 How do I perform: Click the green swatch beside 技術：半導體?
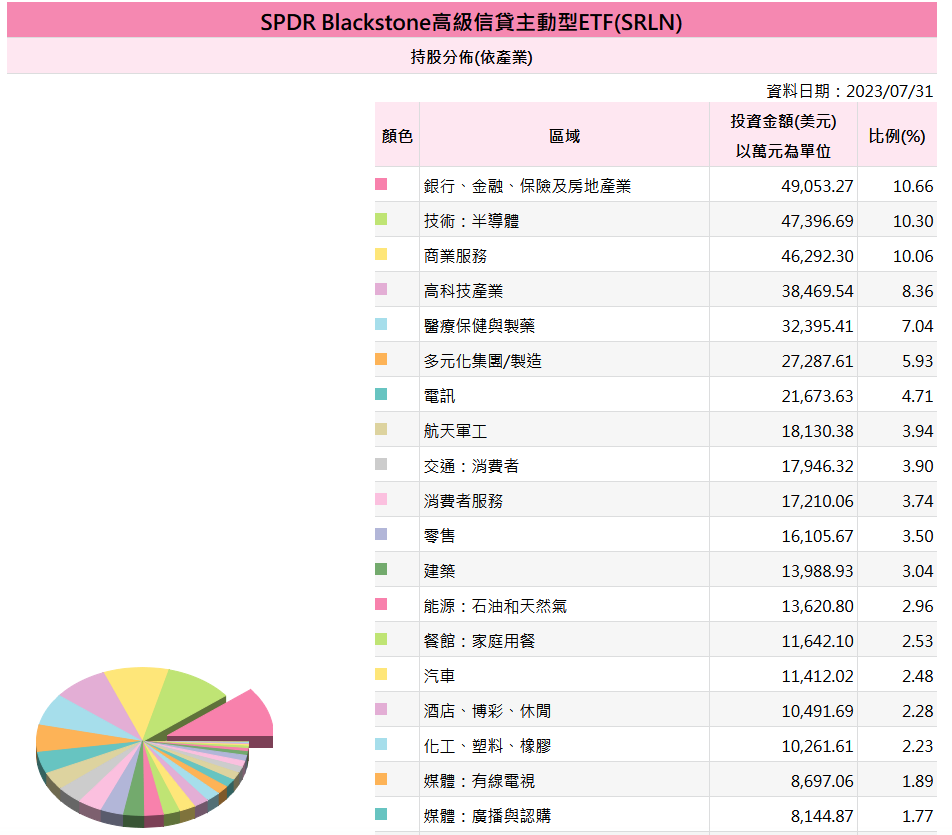(x=381, y=220)
